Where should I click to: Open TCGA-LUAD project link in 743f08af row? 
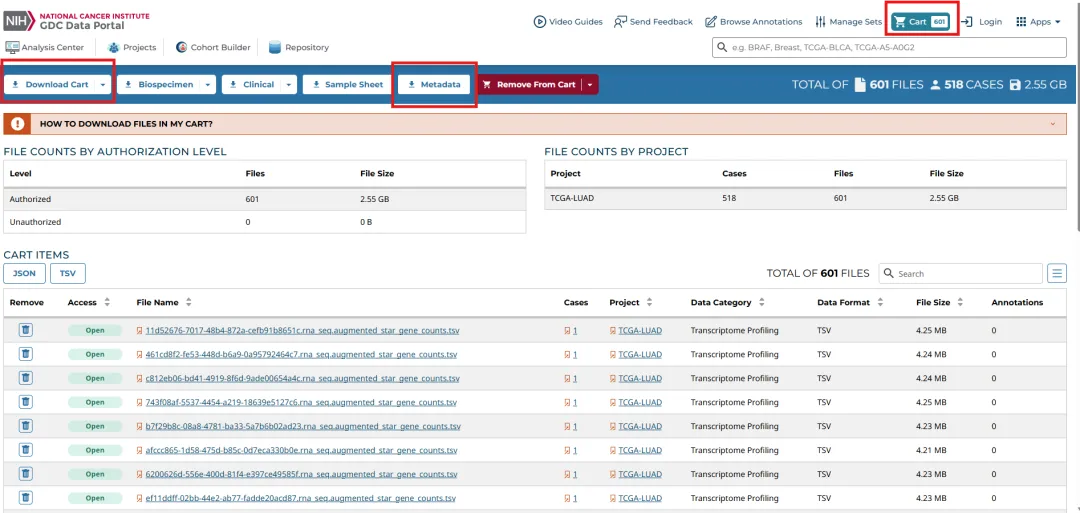[640, 403]
